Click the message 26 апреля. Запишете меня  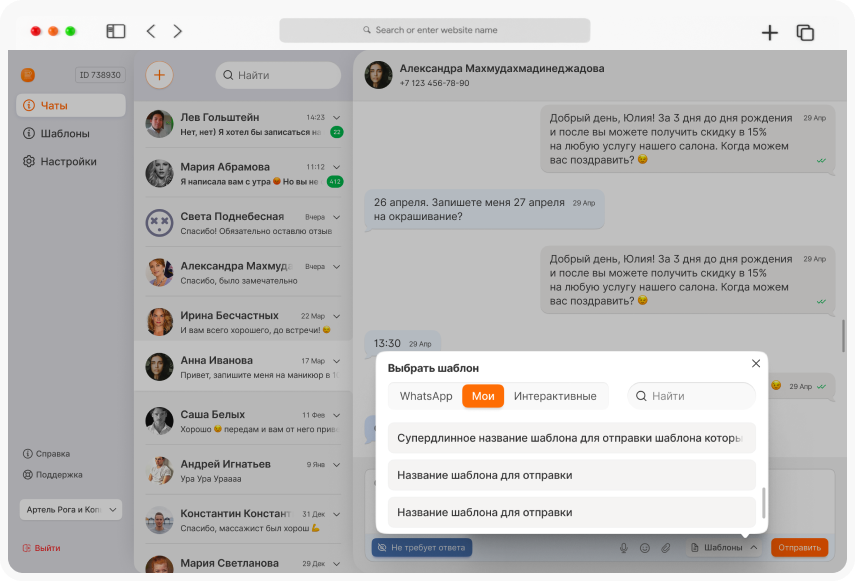(484, 209)
